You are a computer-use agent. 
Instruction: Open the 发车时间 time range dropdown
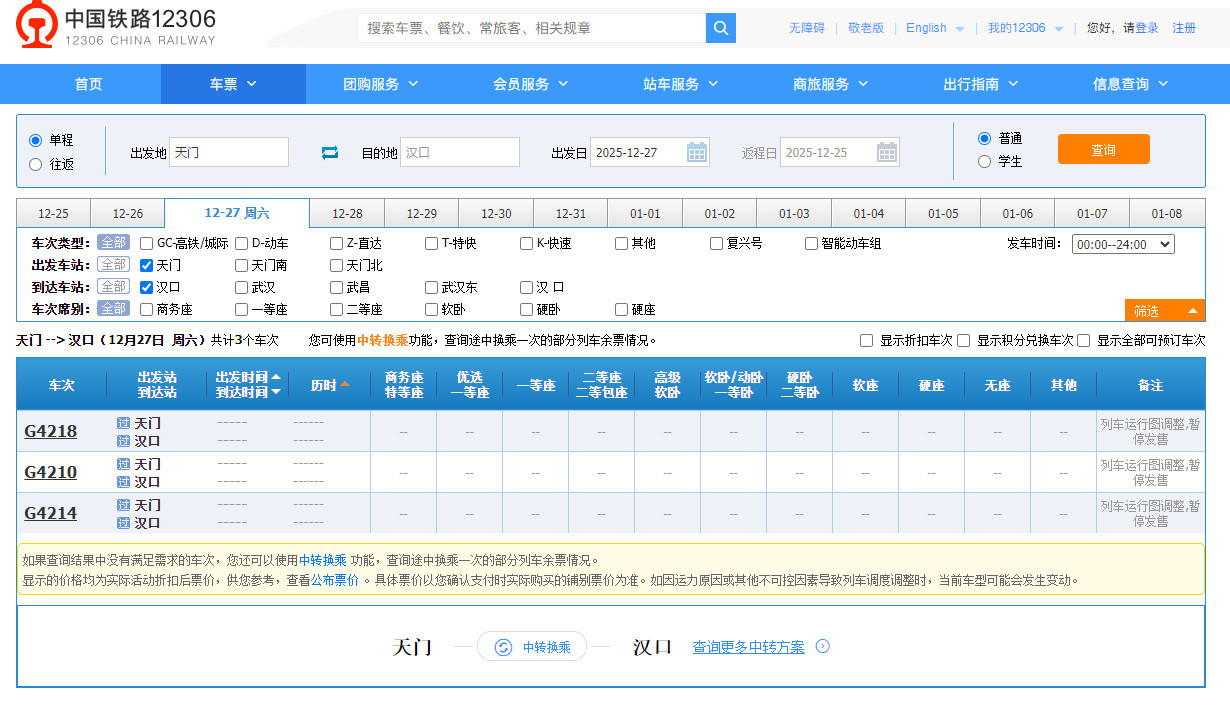1122,244
